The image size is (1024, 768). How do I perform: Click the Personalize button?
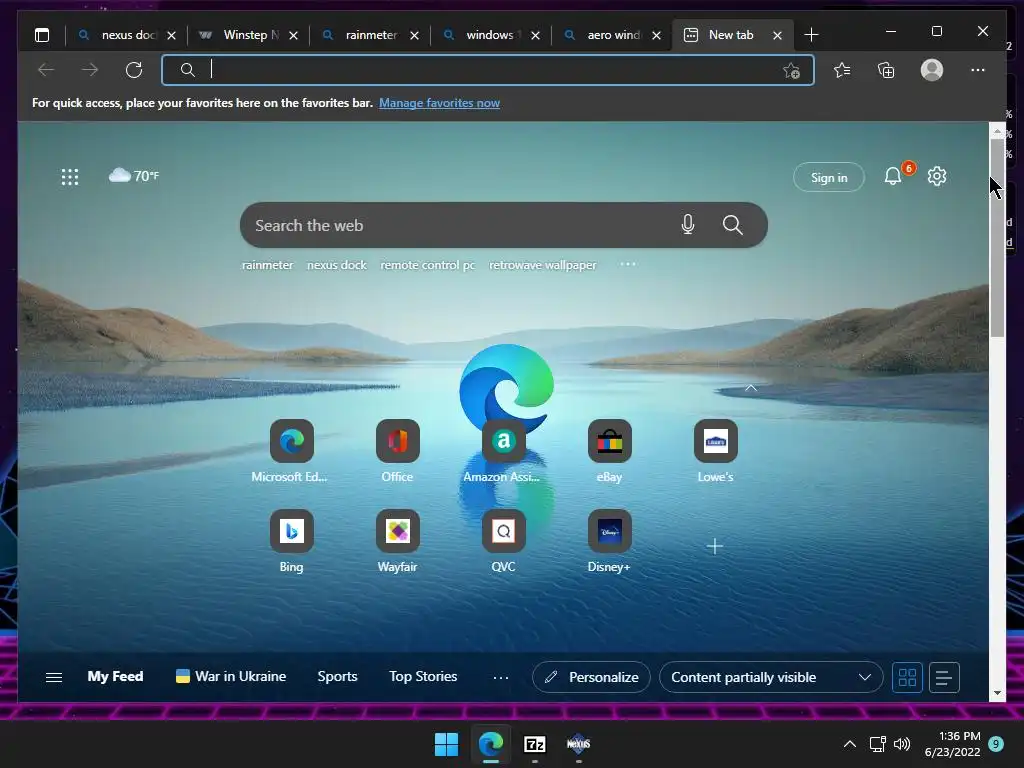tap(591, 677)
